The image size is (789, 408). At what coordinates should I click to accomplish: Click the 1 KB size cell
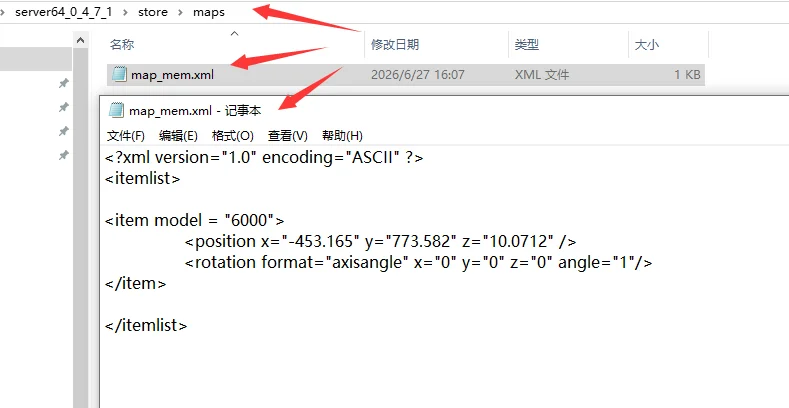click(687, 75)
